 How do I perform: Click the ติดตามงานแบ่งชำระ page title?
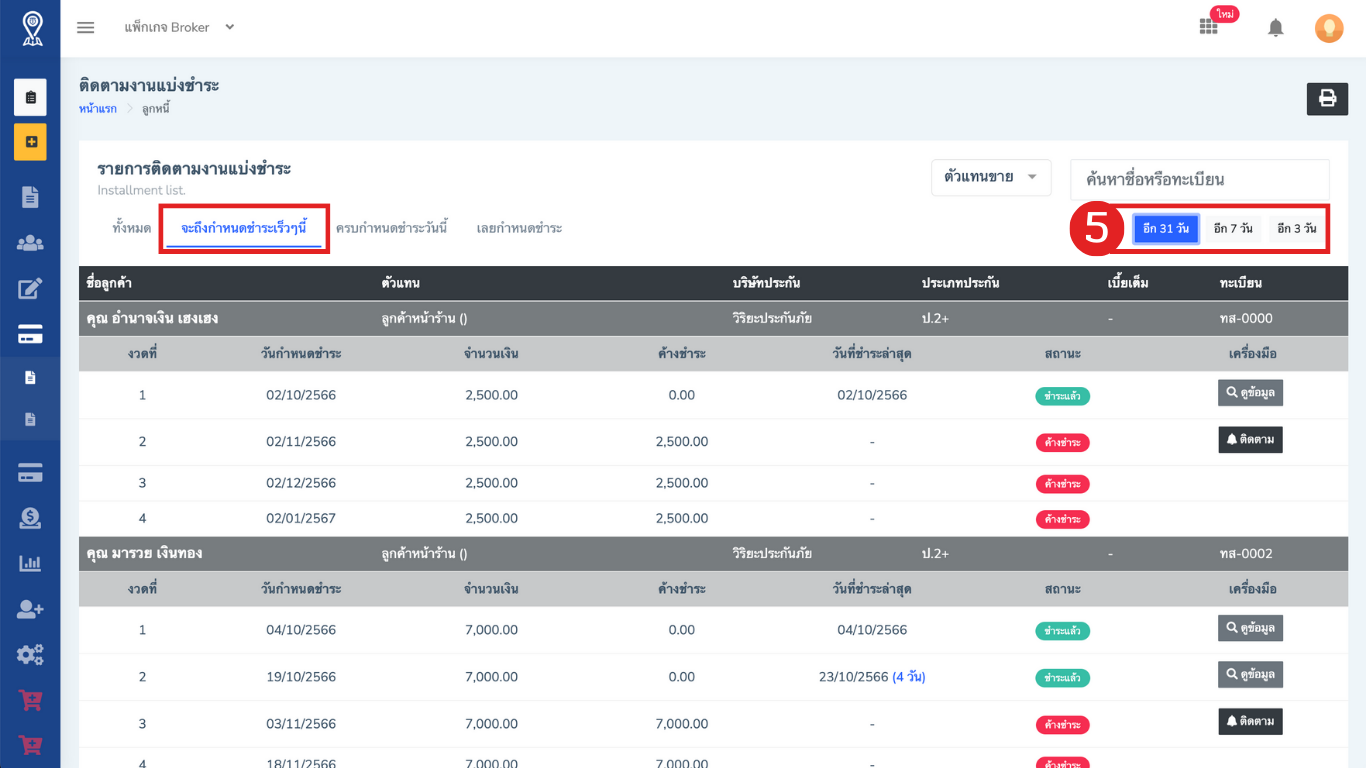point(149,86)
